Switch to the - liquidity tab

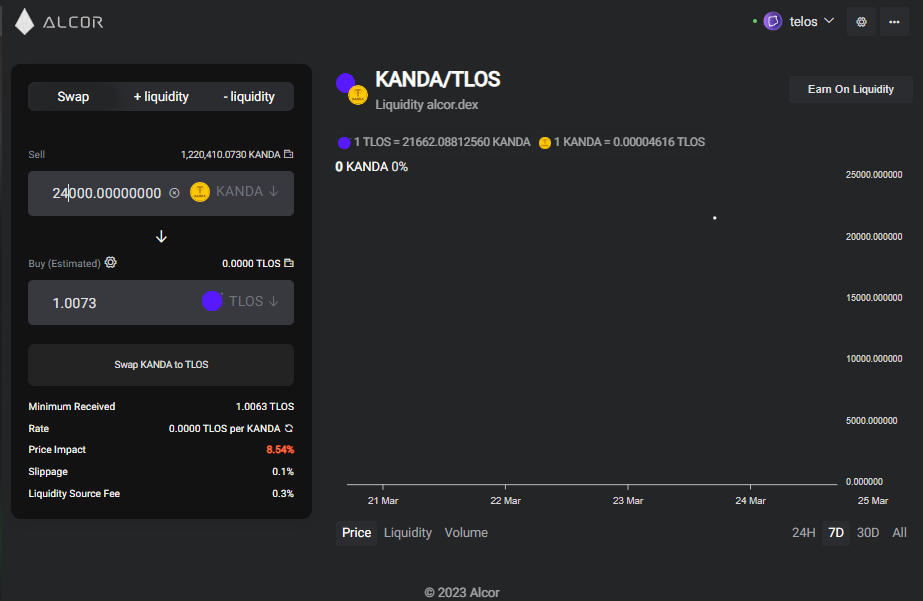click(249, 97)
